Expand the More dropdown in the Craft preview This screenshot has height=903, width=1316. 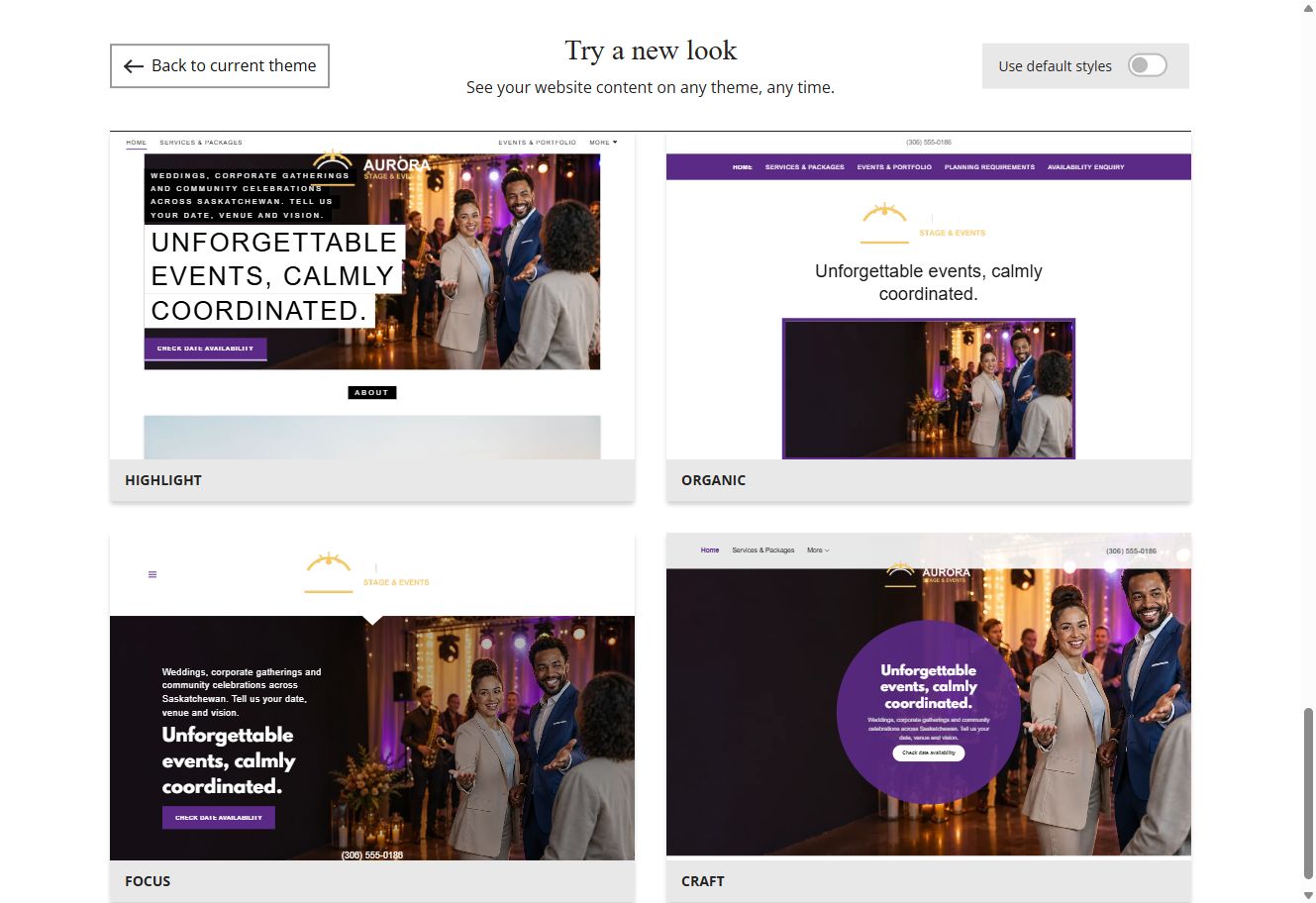tap(818, 551)
